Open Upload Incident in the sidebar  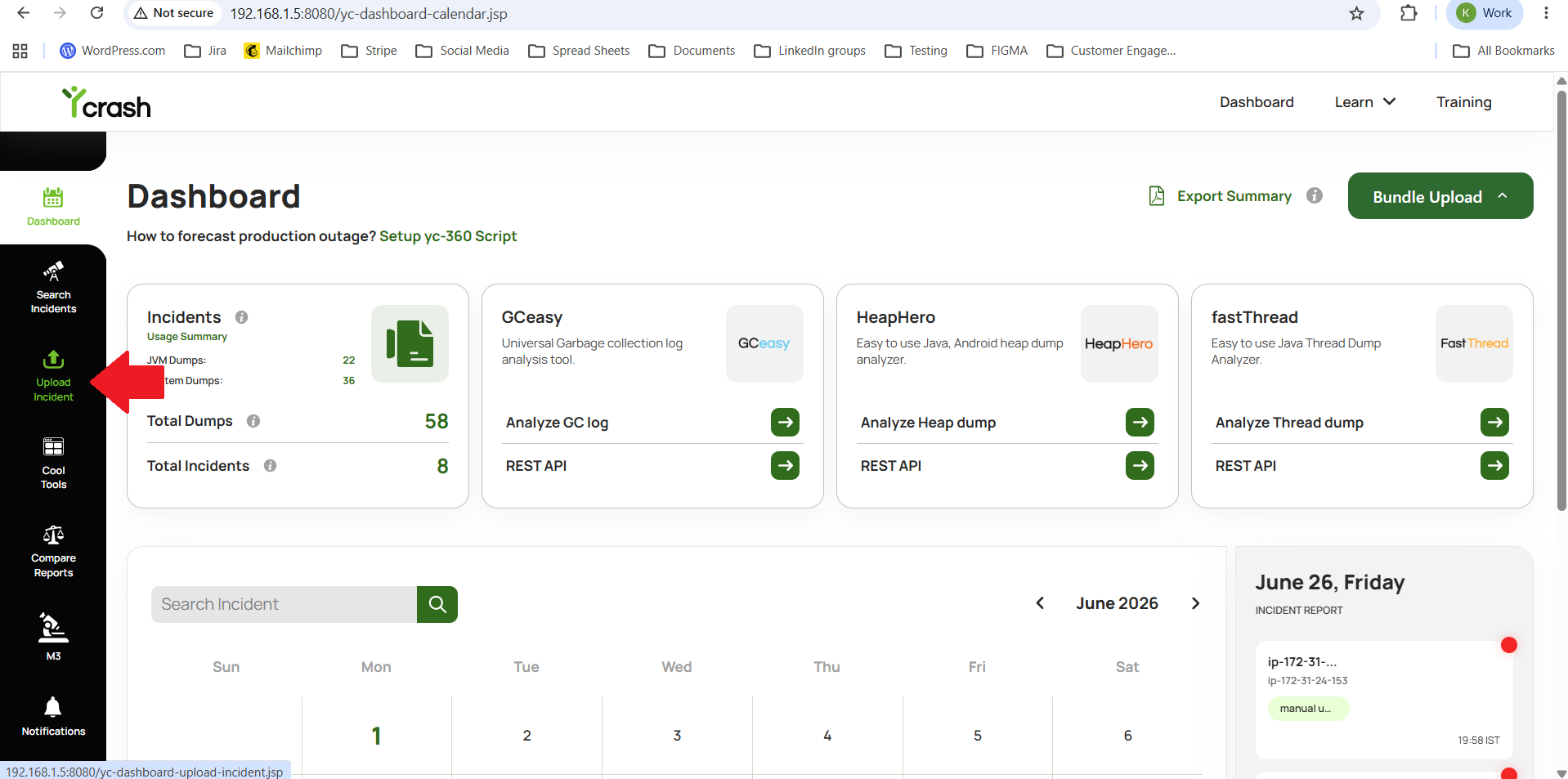[x=53, y=375]
